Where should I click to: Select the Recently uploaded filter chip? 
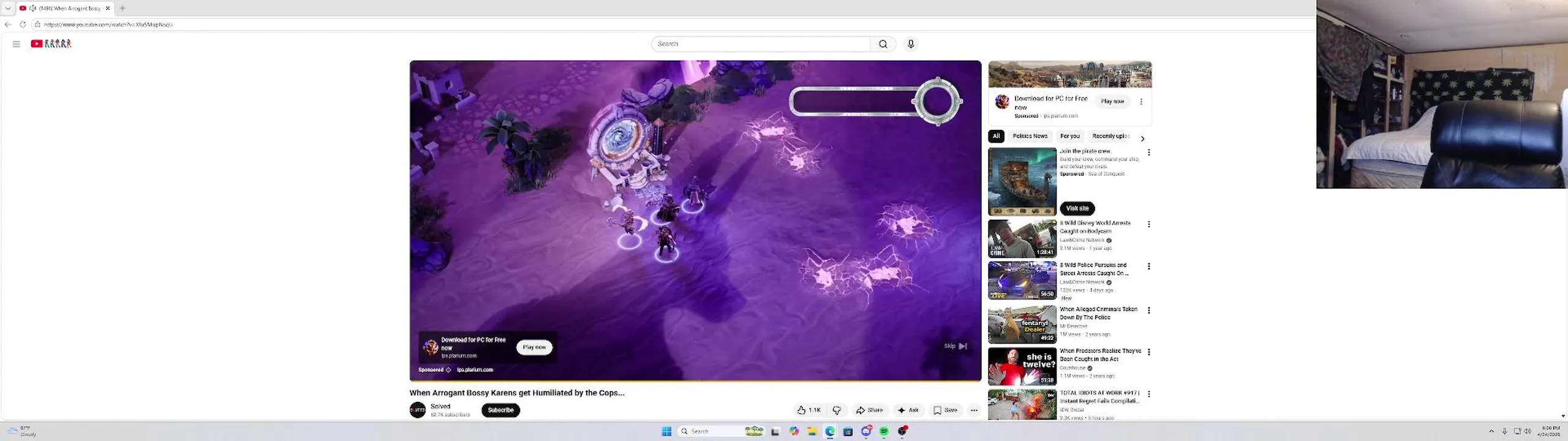[x=1110, y=136]
